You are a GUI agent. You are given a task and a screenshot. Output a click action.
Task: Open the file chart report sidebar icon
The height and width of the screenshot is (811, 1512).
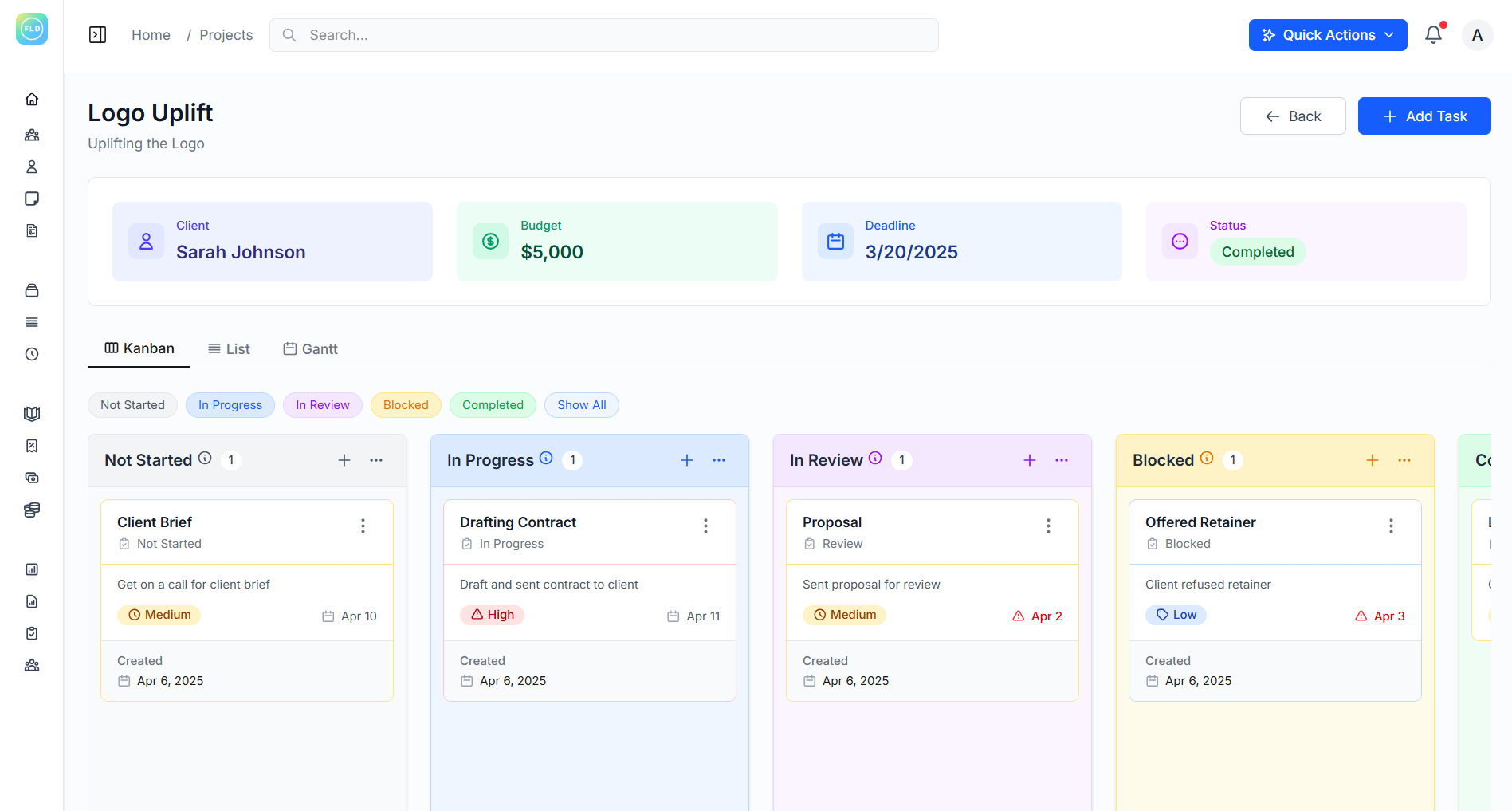32,601
